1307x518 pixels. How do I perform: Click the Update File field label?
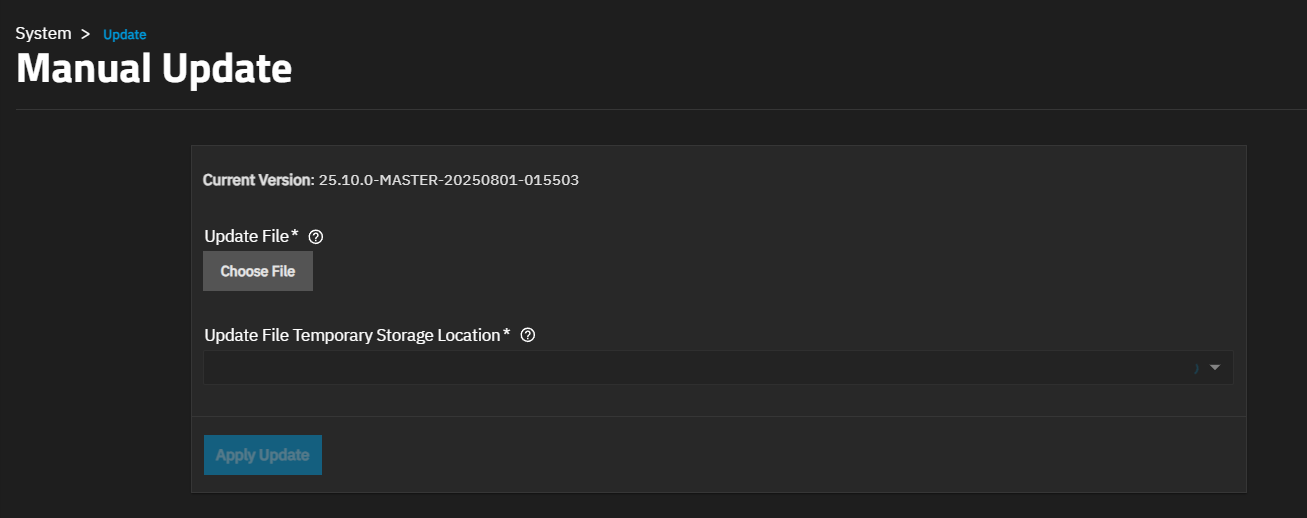click(x=246, y=237)
